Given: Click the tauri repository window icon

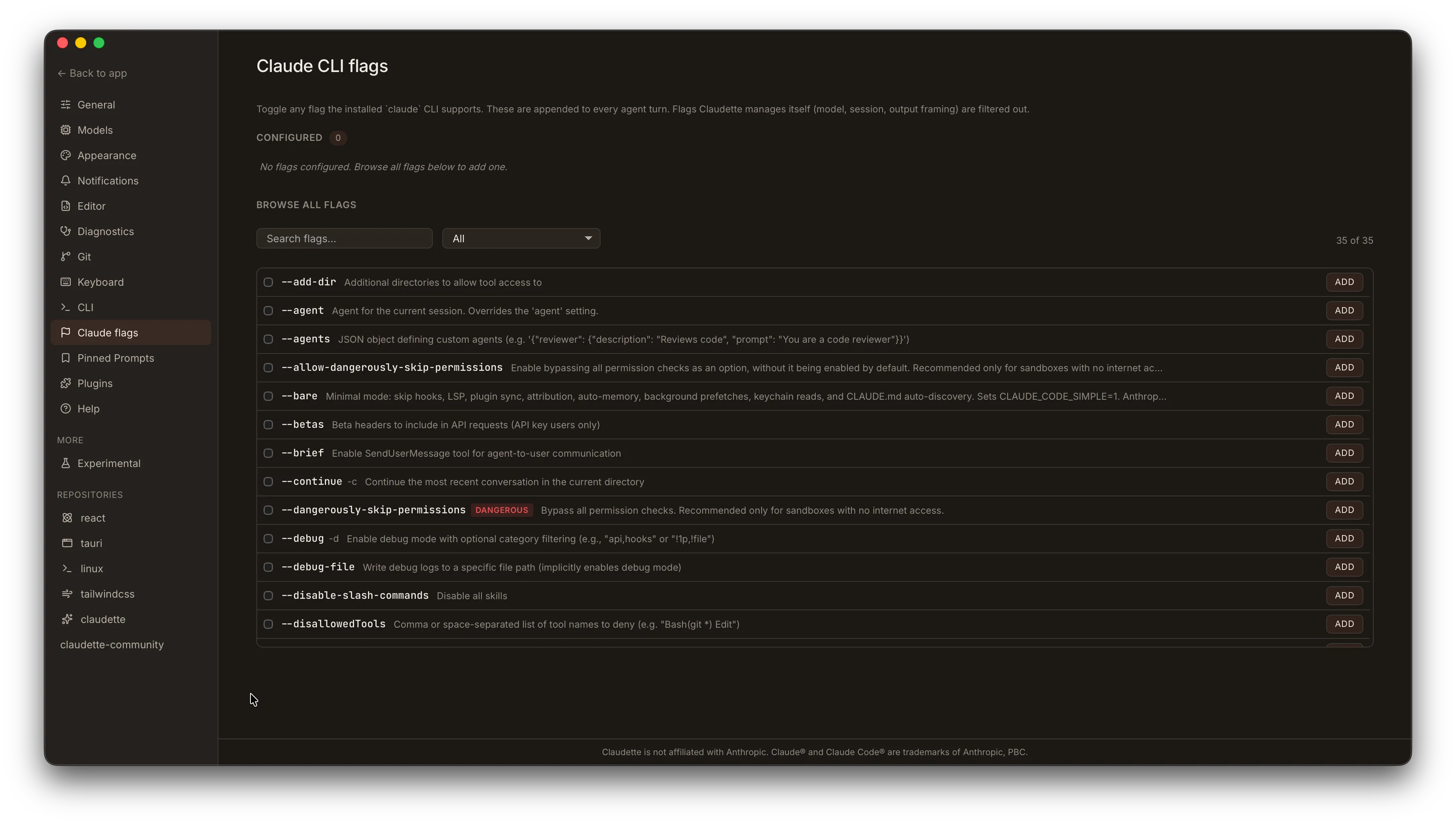Looking at the screenshot, I should pyautogui.click(x=67, y=543).
